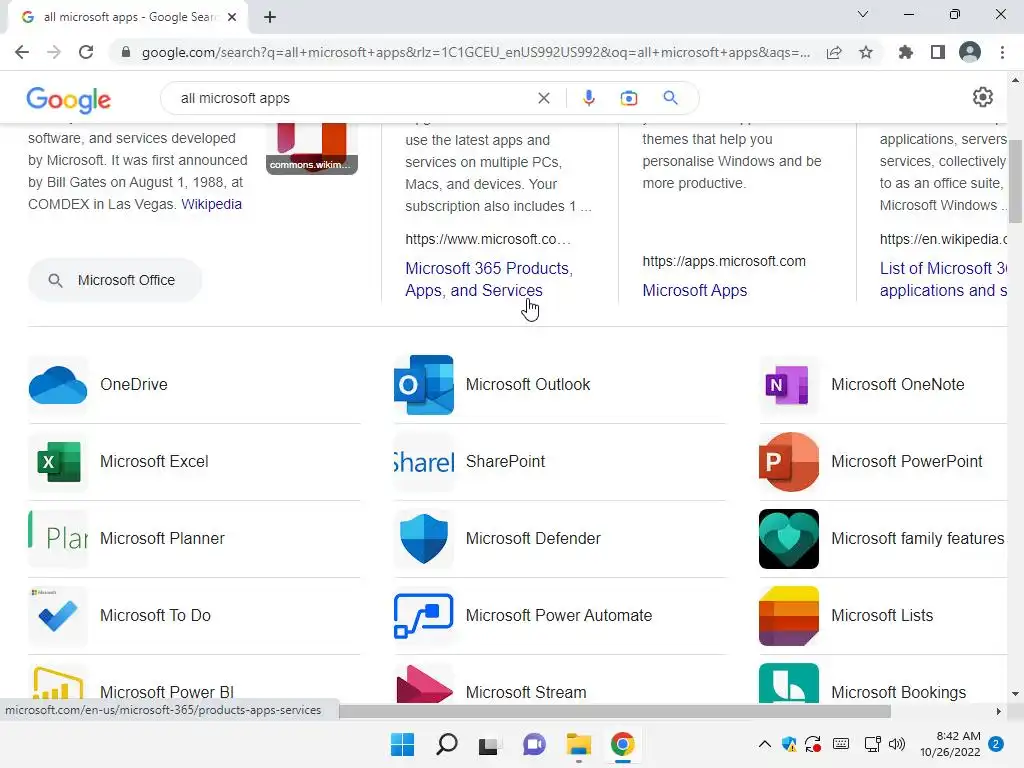Start voice search with the microphone icon
Screen dimensions: 1024x768
click(588, 98)
